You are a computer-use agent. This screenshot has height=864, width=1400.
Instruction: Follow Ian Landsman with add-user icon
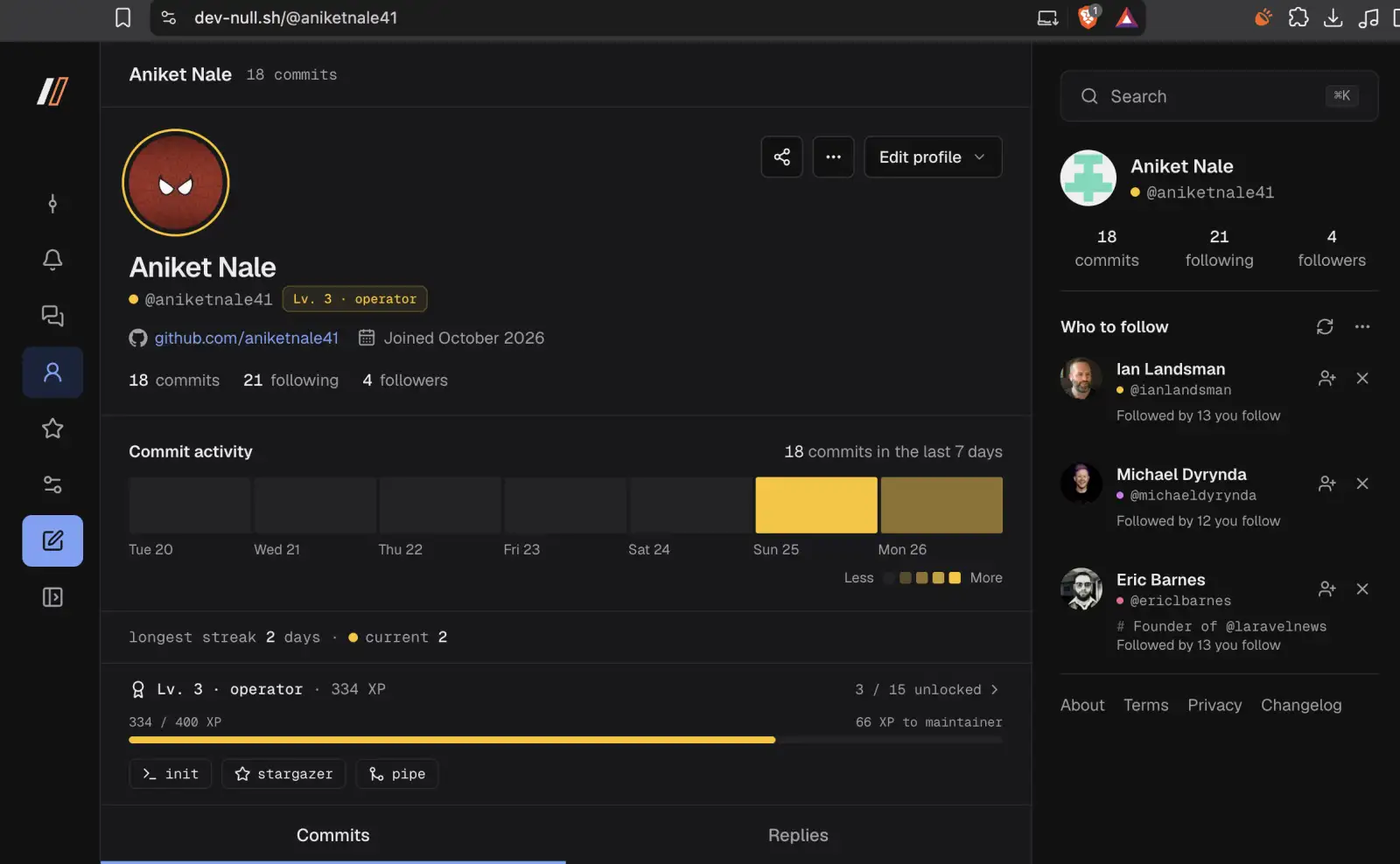1326,378
